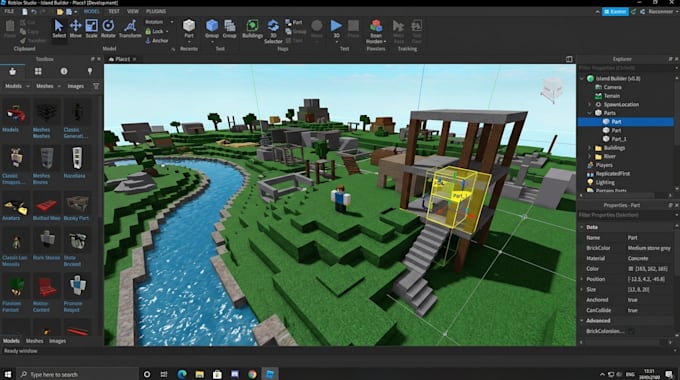Open the Transform tool
Image resolution: width=680 pixels, height=380 pixels.
[x=130, y=29]
